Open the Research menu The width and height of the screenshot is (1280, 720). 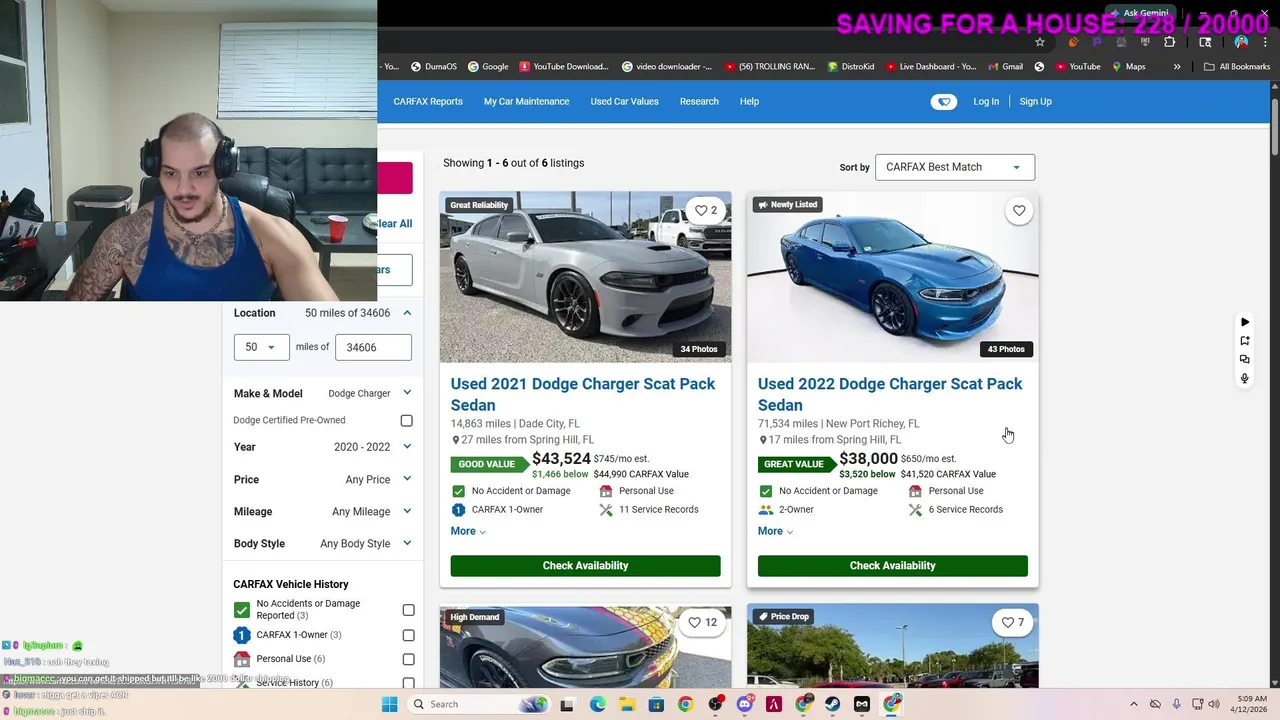(x=699, y=101)
